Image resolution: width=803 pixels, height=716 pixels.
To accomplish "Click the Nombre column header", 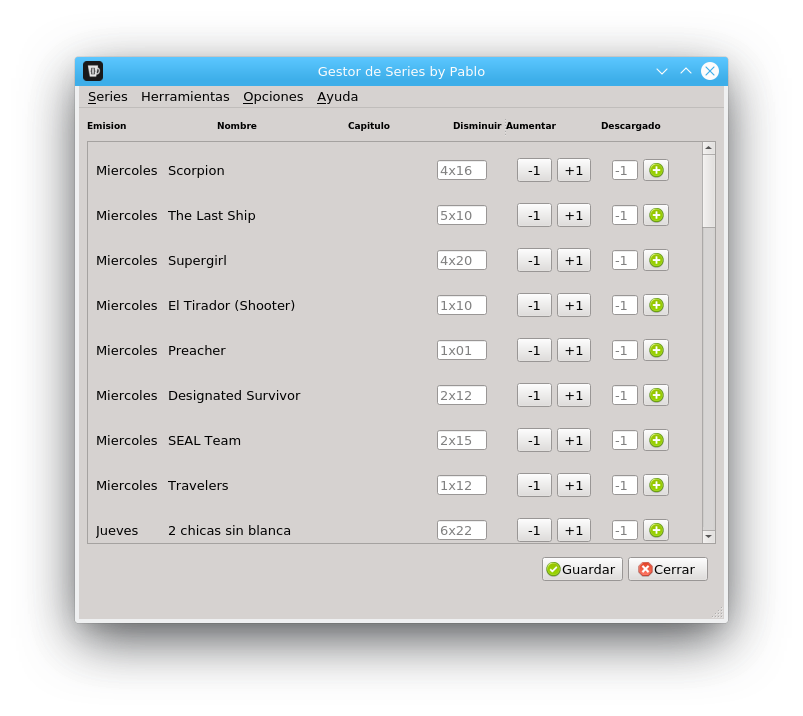I will pyautogui.click(x=237, y=126).
